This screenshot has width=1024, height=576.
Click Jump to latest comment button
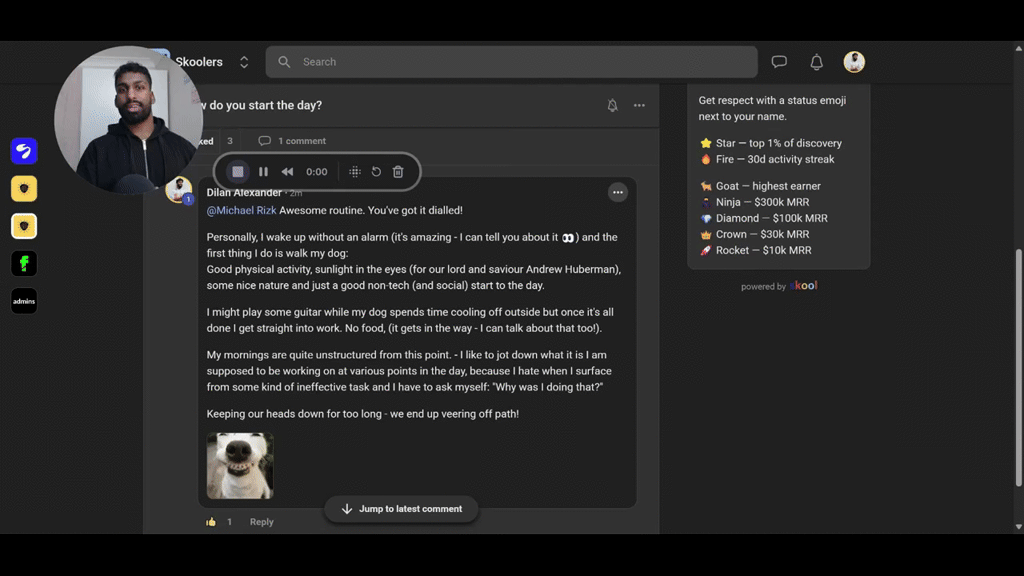(401, 509)
